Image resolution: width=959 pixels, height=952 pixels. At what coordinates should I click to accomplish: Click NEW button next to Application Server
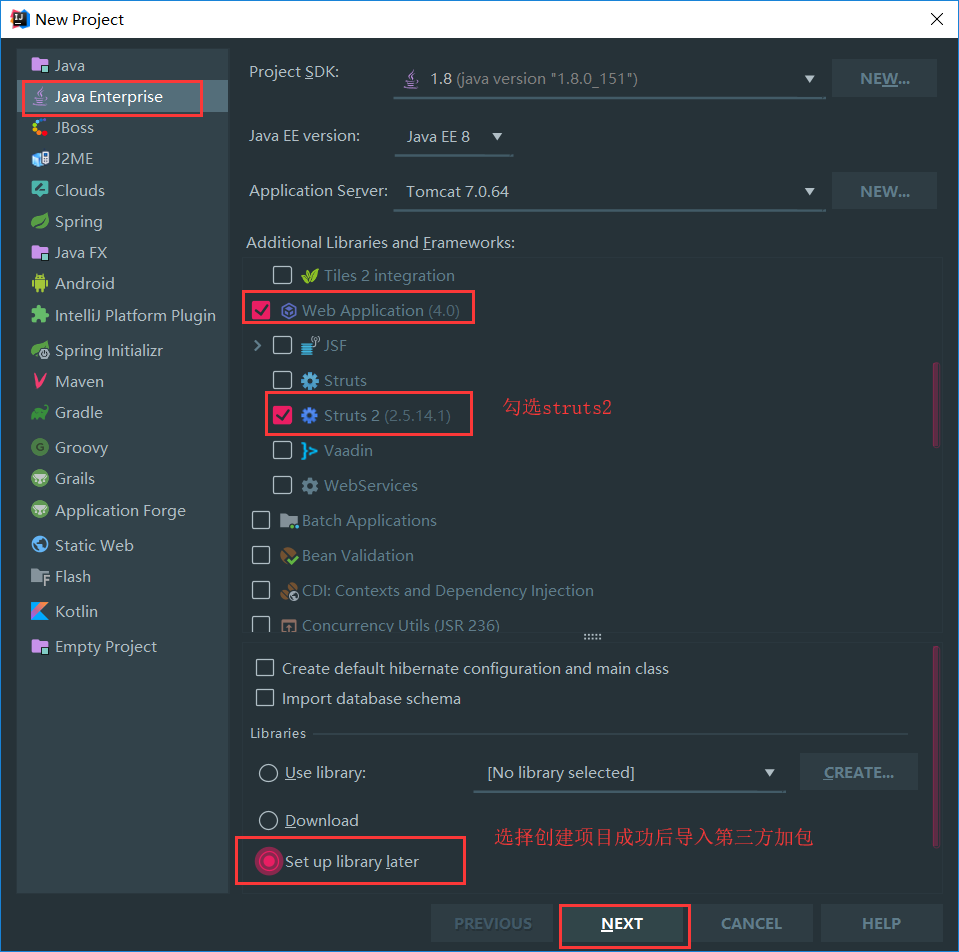tap(884, 191)
